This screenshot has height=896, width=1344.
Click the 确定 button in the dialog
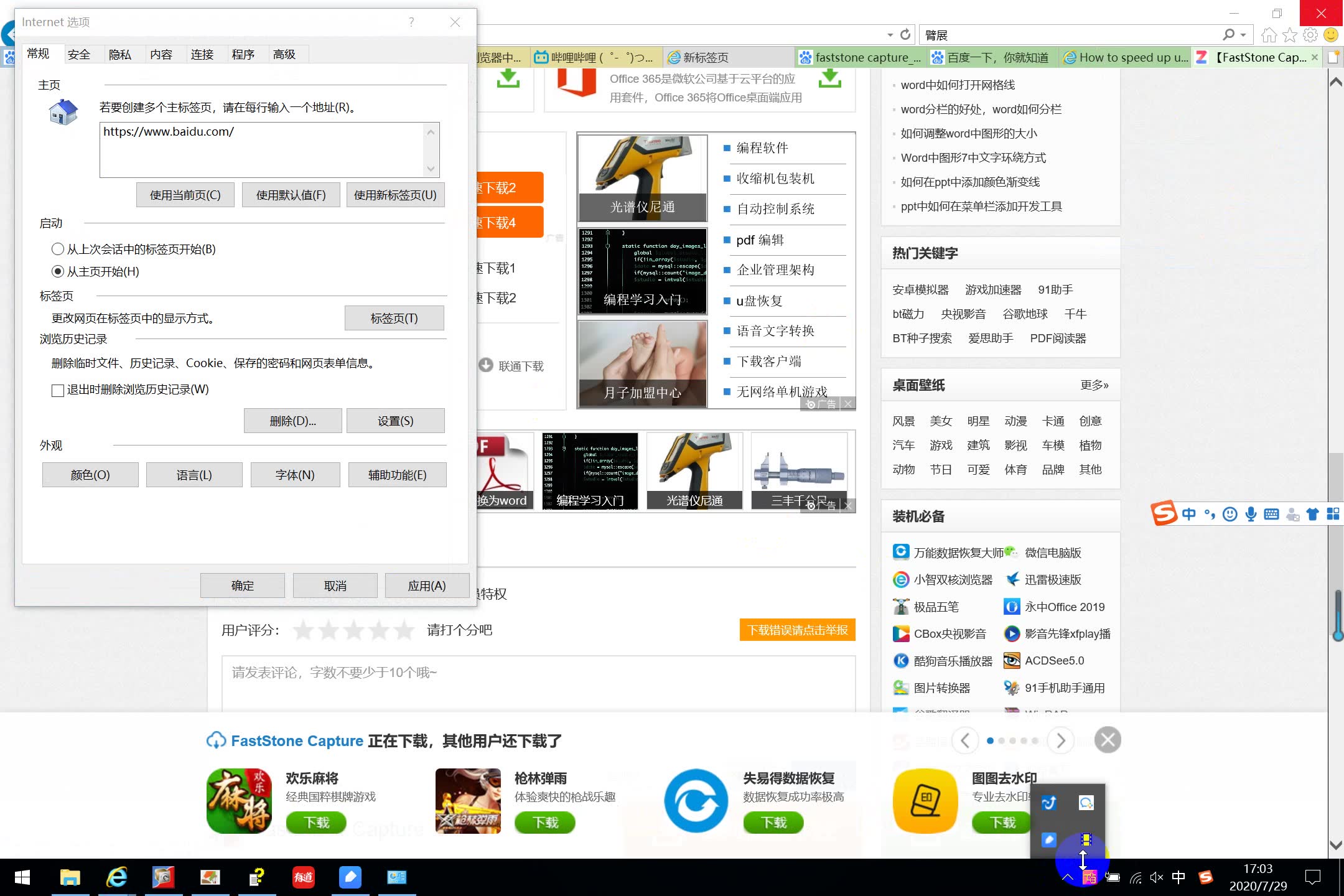click(242, 585)
